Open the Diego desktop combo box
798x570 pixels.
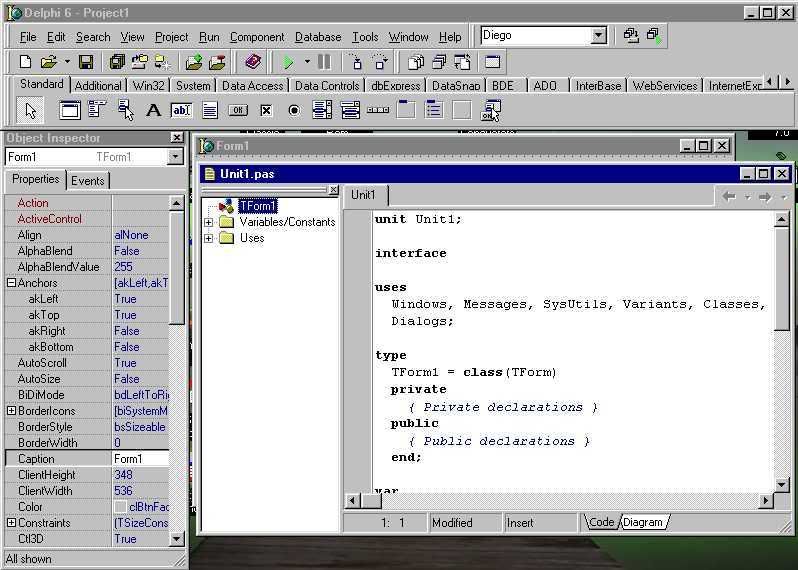click(x=598, y=36)
